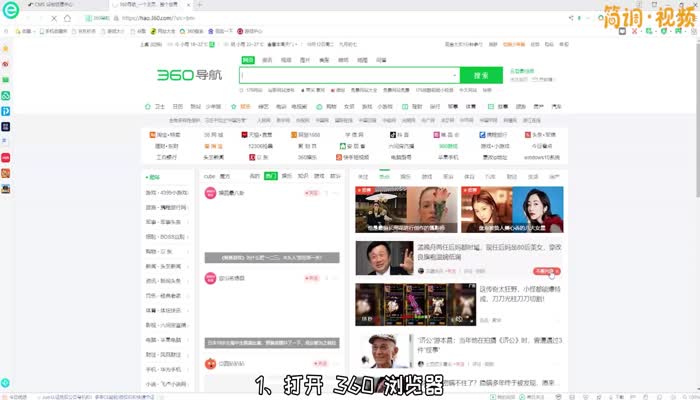Select the 资讯 search tab
Image resolution: width=700 pixels, height=400 pixels.
[x=267, y=60]
